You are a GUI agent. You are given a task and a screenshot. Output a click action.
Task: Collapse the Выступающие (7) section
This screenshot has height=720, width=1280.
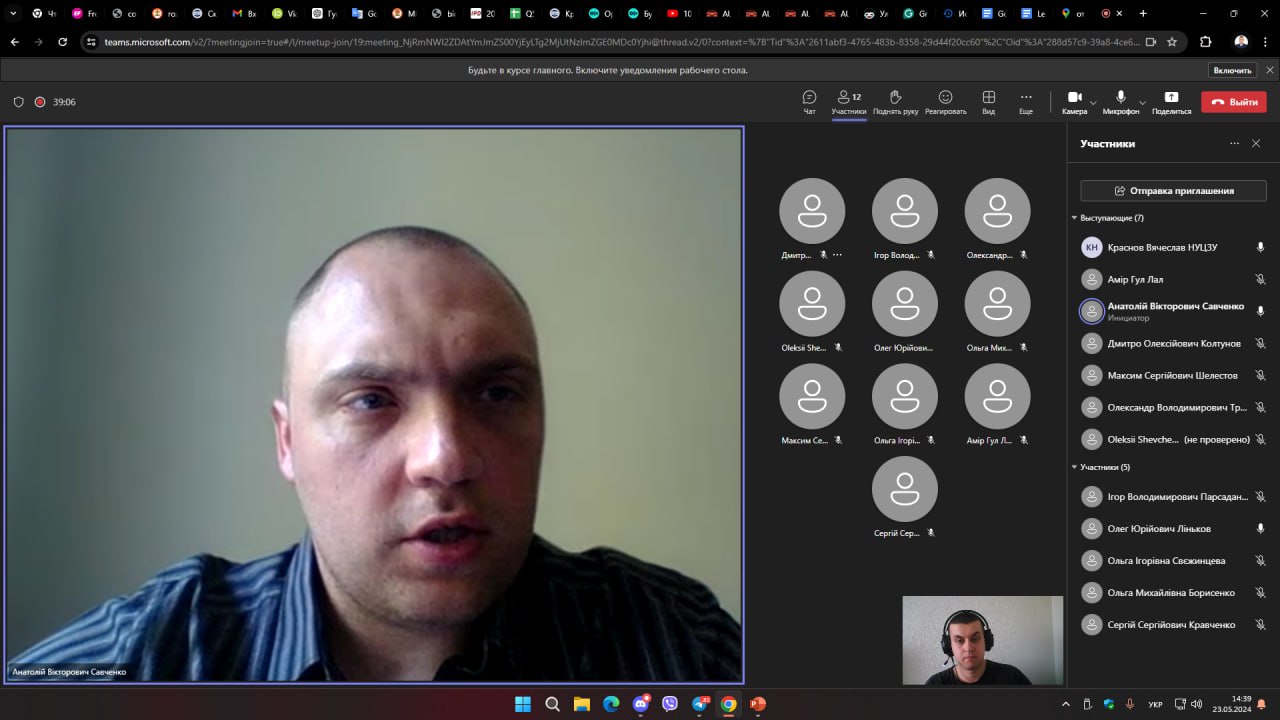pyautogui.click(x=1075, y=218)
